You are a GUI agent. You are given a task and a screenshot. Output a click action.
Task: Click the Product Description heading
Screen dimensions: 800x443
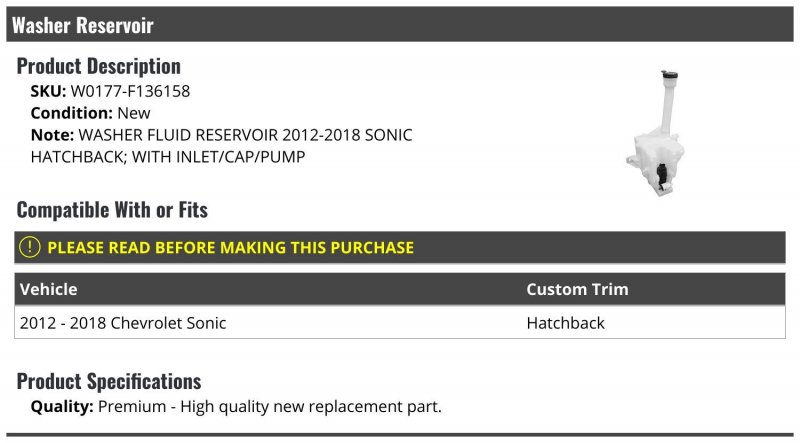point(98,66)
